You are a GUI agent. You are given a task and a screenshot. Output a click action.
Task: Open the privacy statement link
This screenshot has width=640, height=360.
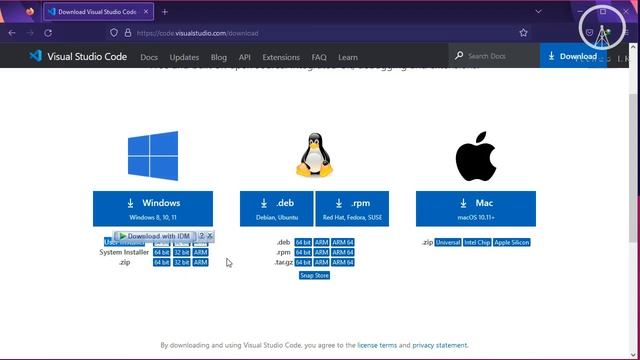click(x=440, y=345)
